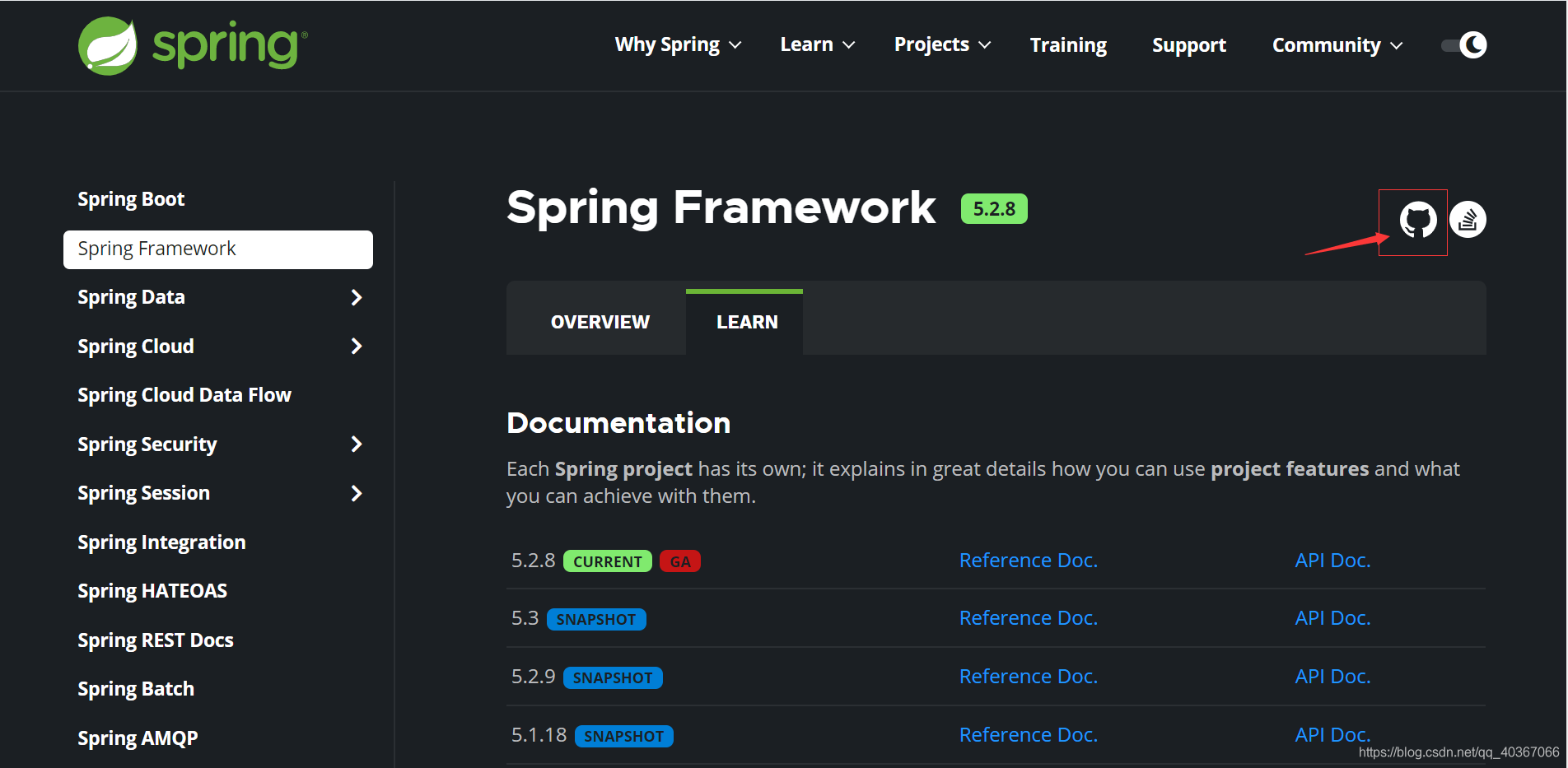Image resolution: width=1568 pixels, height=768 pixels.
Task: Select Spring Cloud in sidebar
Action: 136,347
